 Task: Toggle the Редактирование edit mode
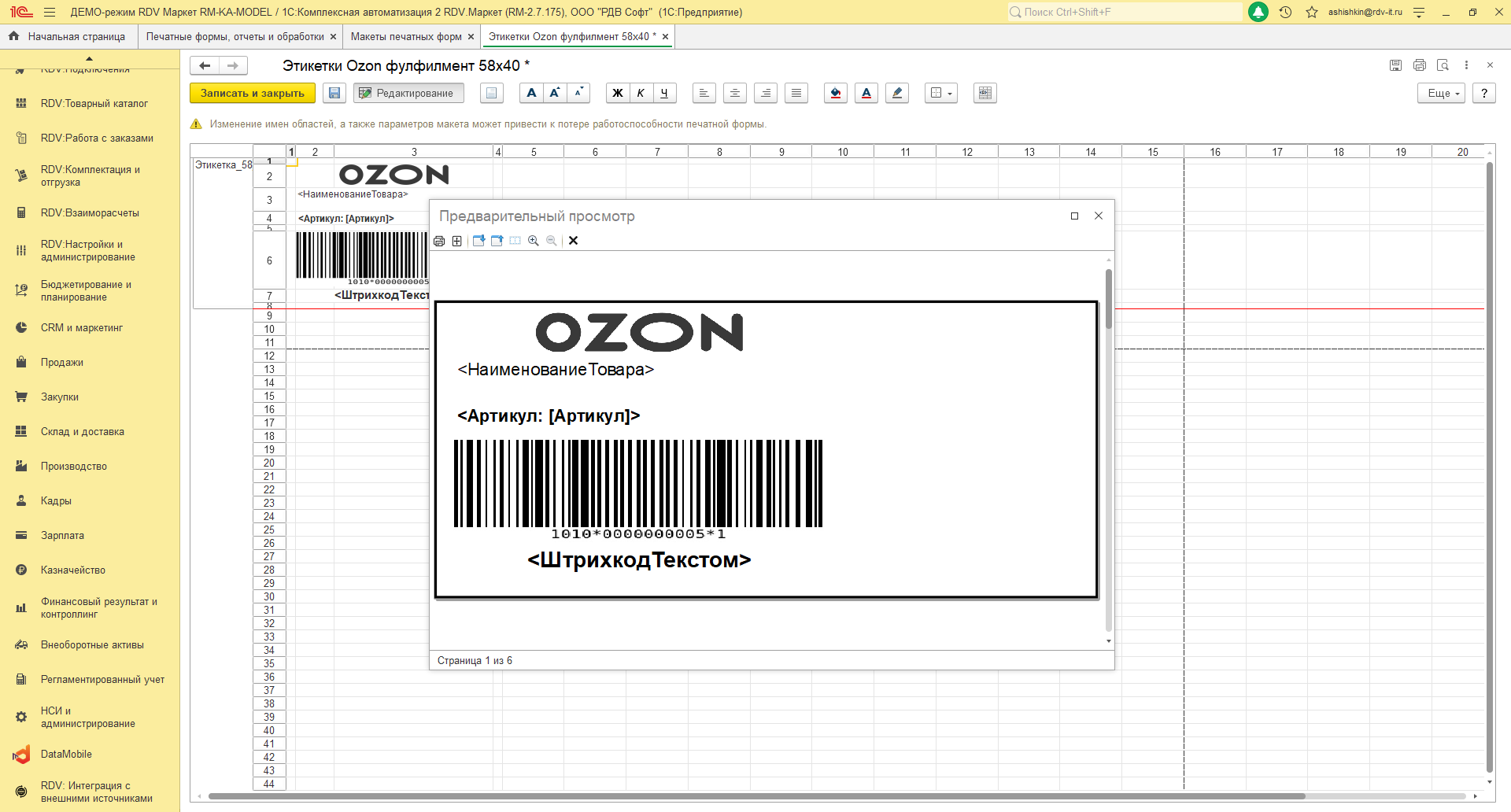(408, 93)
